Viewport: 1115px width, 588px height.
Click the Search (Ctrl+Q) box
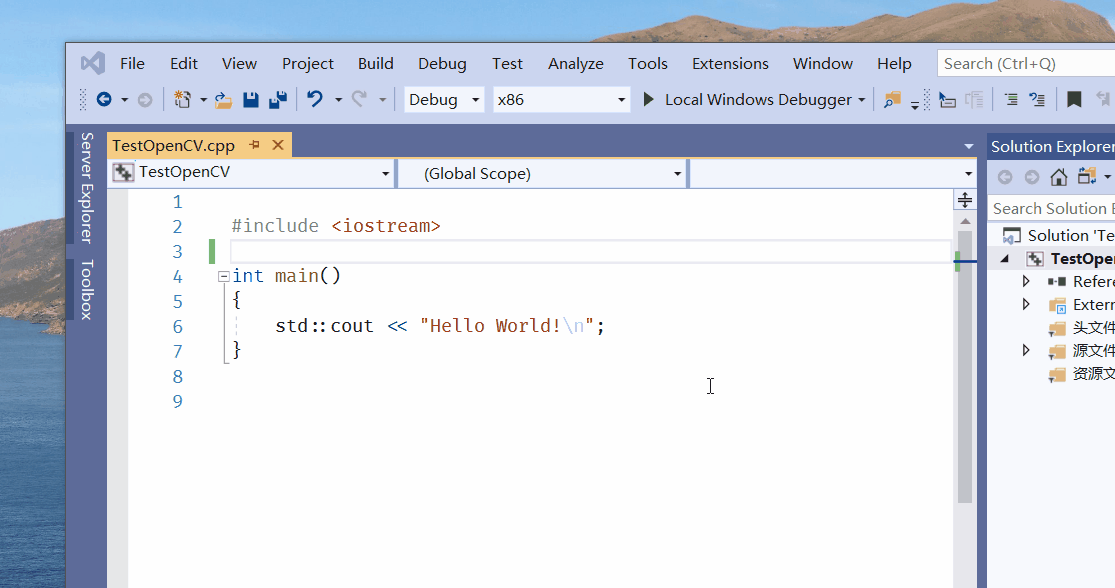pyautogui.click(x=1025, y=63)
